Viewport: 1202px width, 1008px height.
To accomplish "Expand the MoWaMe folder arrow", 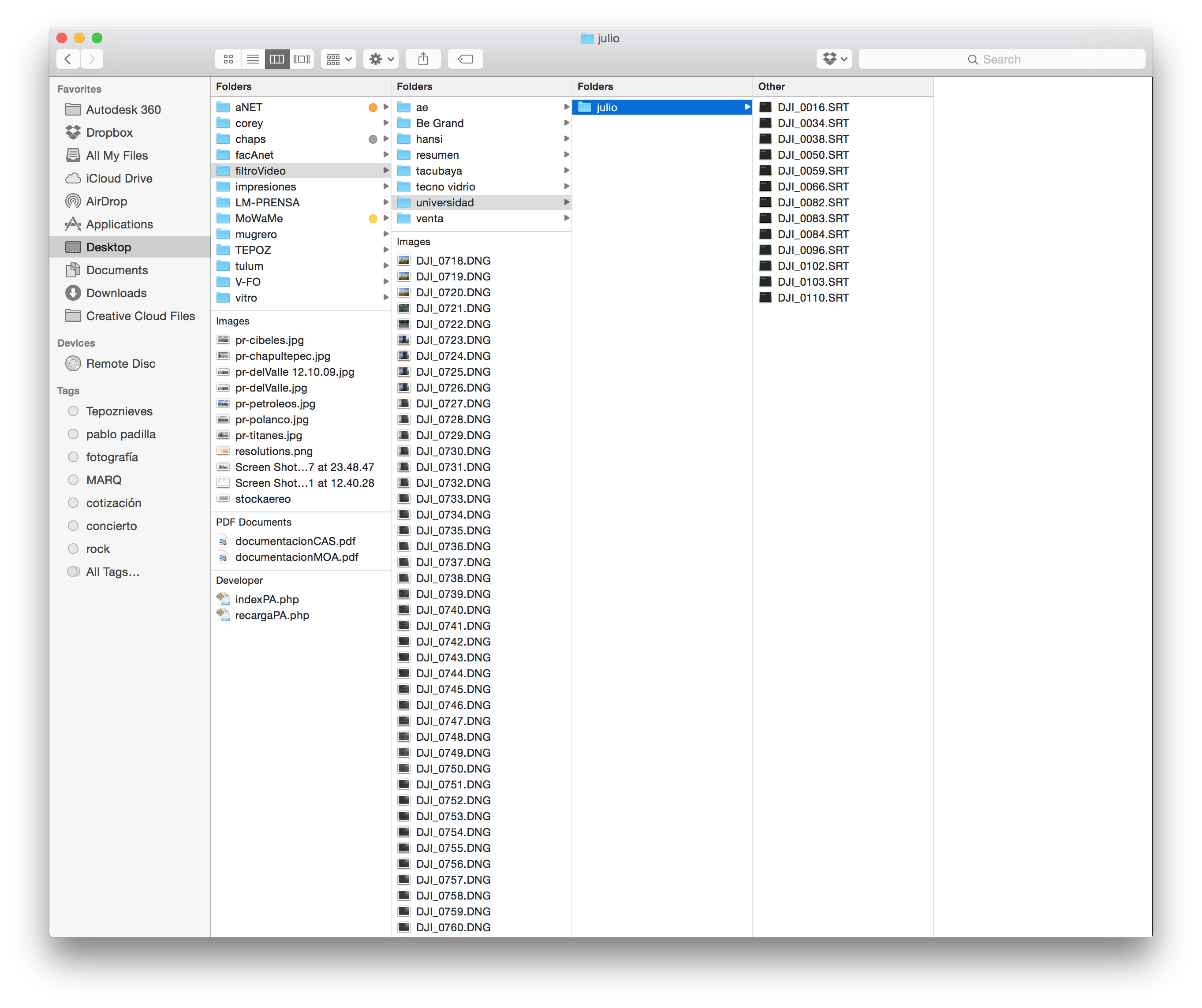I will [386, 218].
